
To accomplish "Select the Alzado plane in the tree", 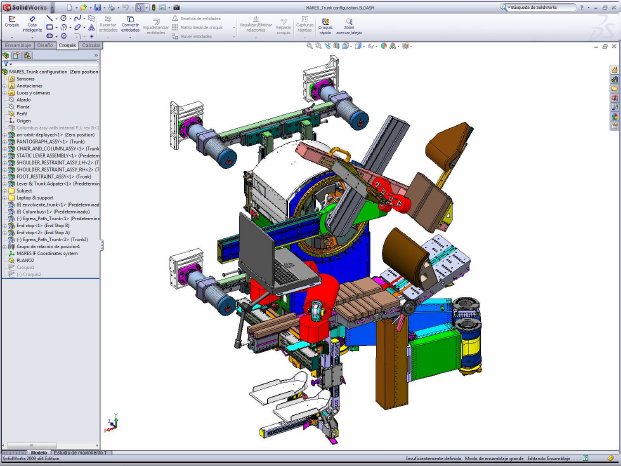I will 23,98.
